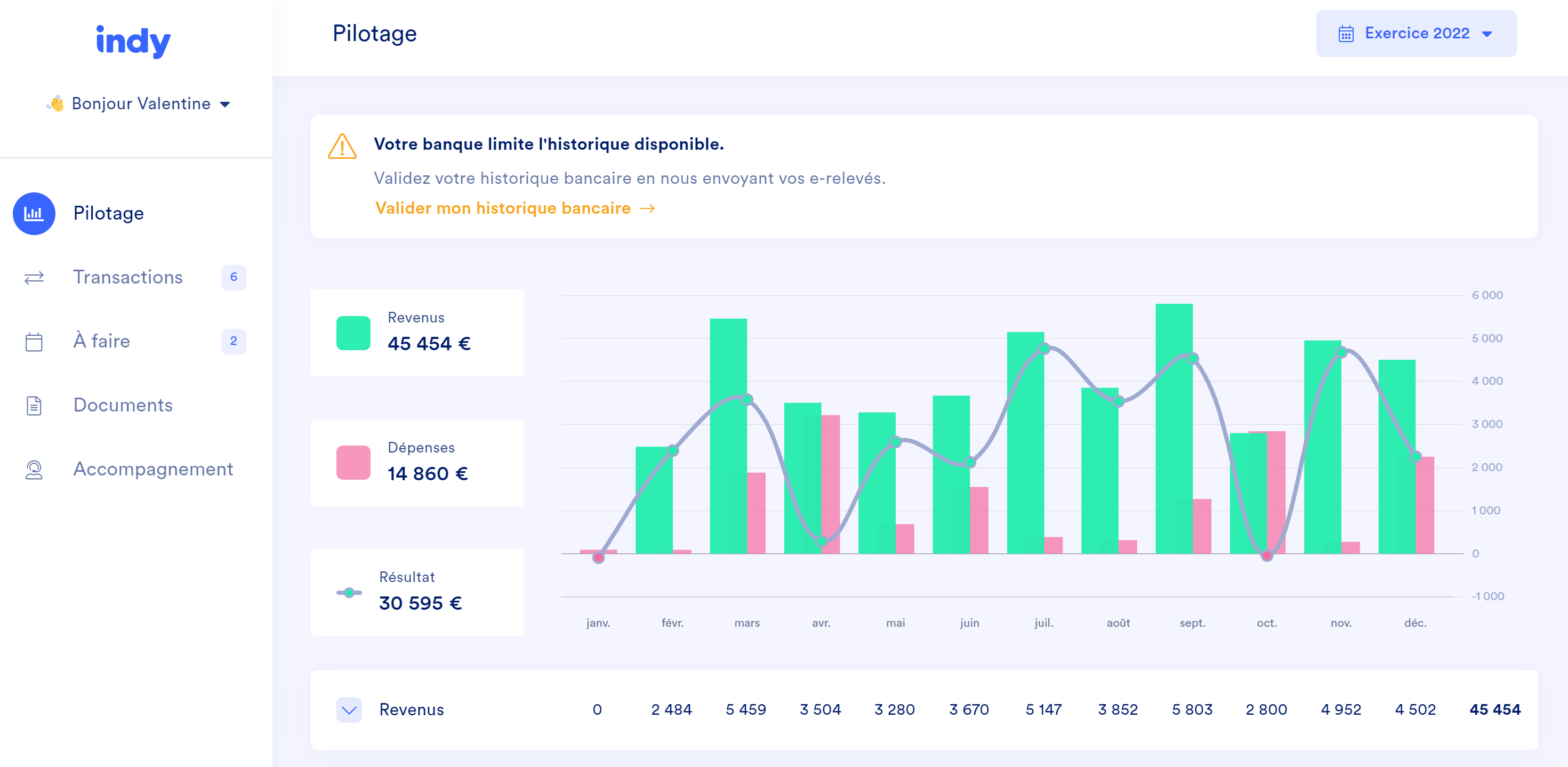Click the Pilotage bar-chart icon in sidebar

[x=34, y=214]
